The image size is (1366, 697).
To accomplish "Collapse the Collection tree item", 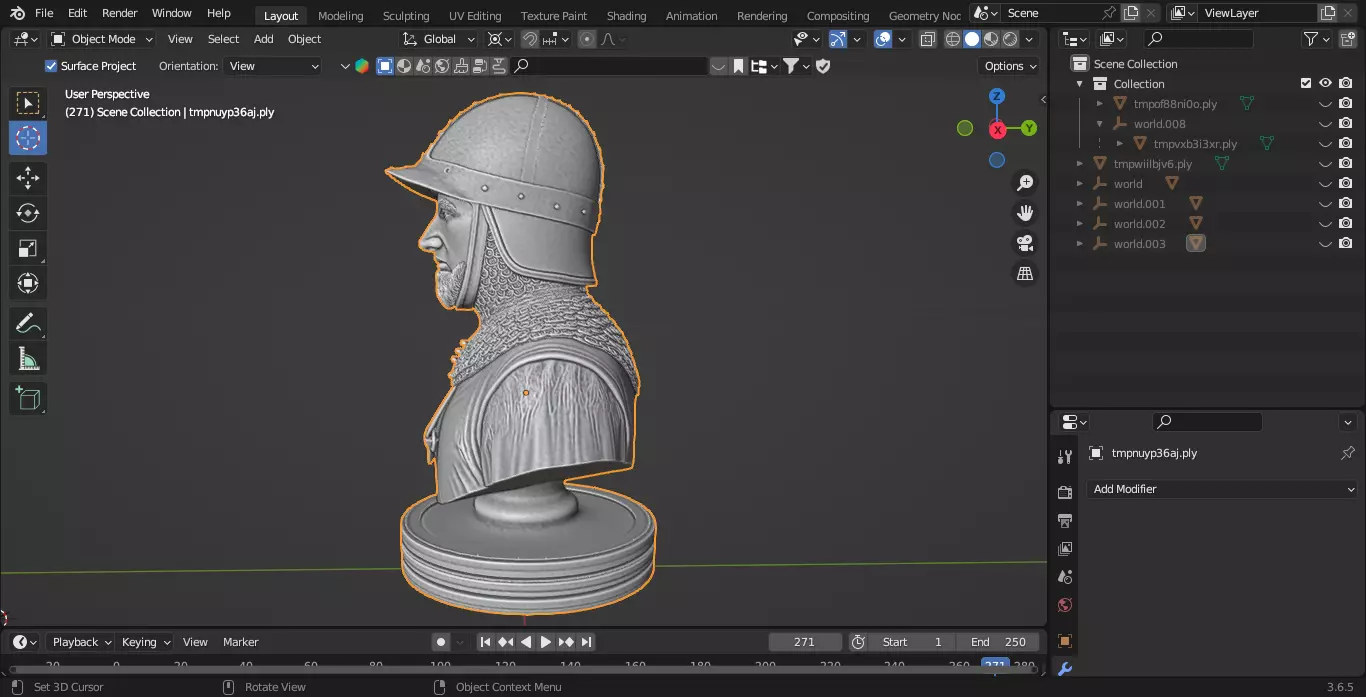I will pyautogui.click(x=1080, y=84).
